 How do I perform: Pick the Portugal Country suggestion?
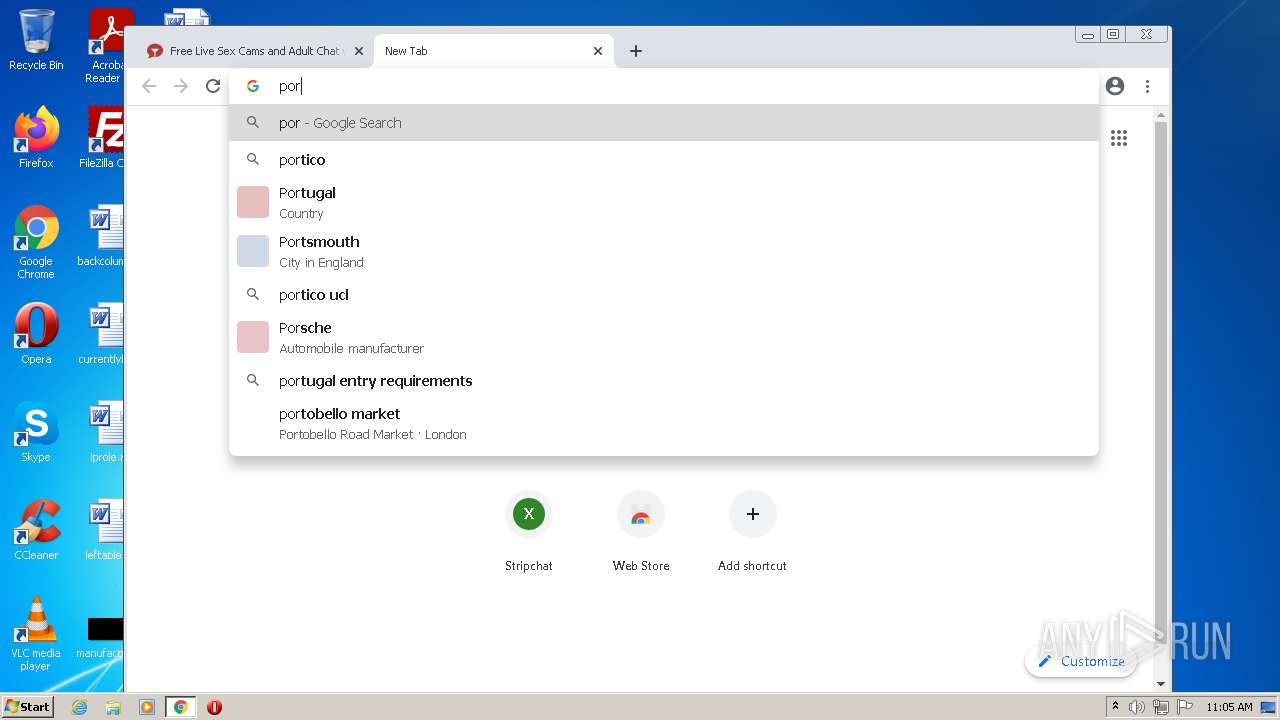pyautogui.click(x=664, y=202)
